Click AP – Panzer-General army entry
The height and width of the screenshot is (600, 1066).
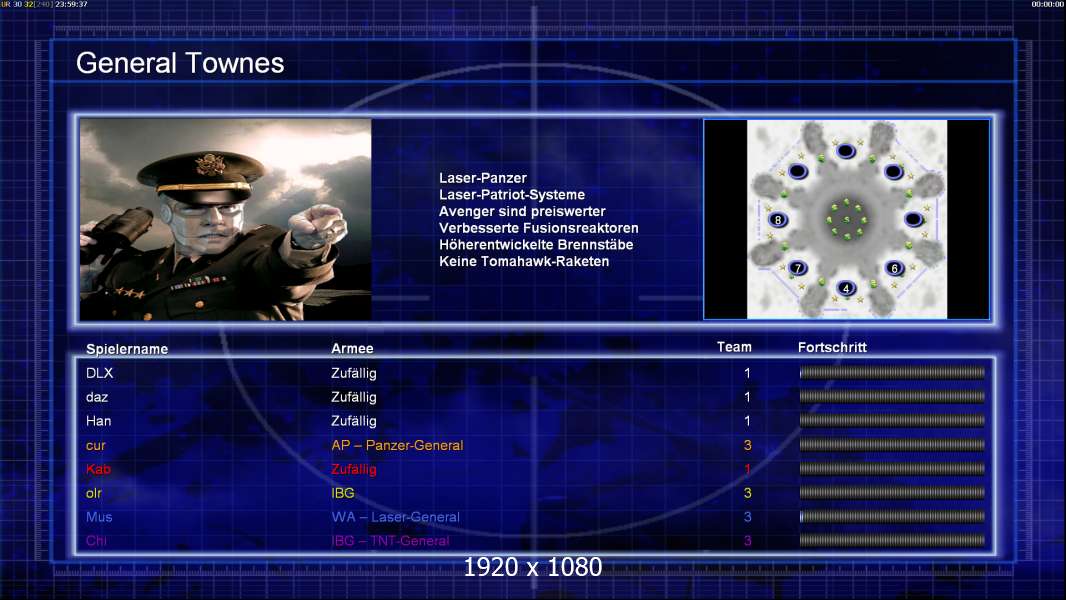coord(397,445)
